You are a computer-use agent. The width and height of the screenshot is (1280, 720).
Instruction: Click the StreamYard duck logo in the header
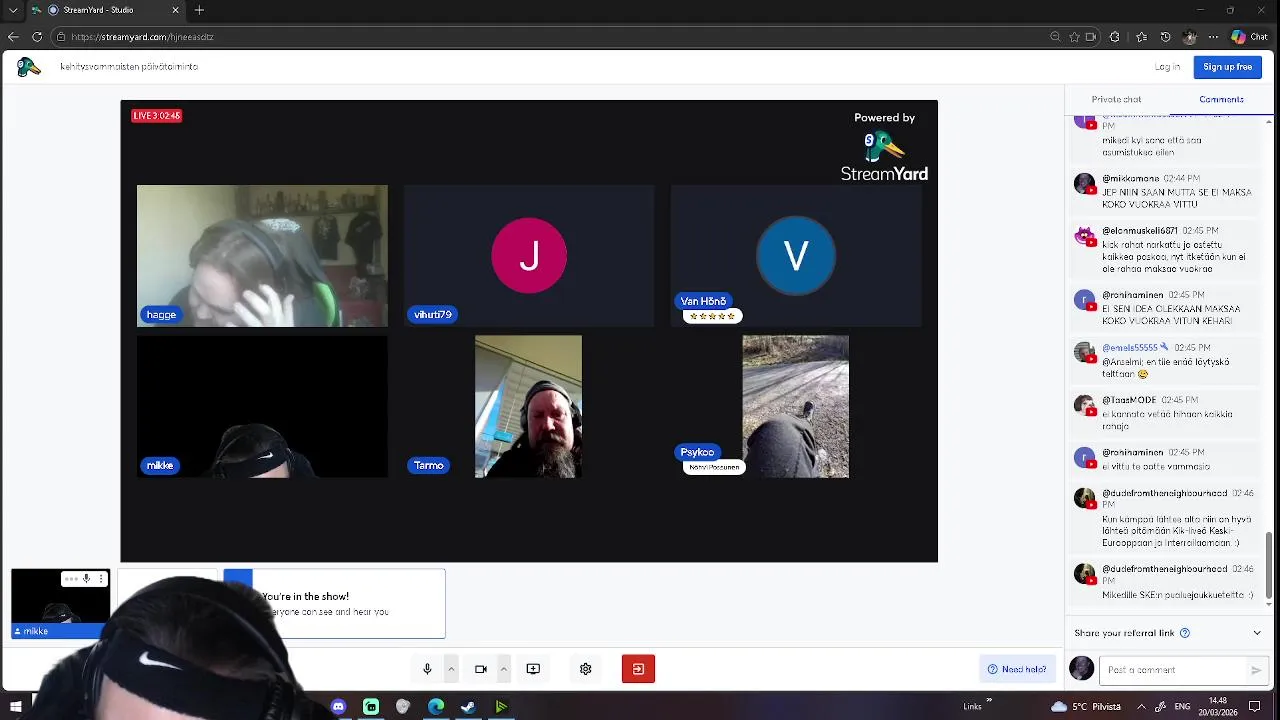click(28, 67)
